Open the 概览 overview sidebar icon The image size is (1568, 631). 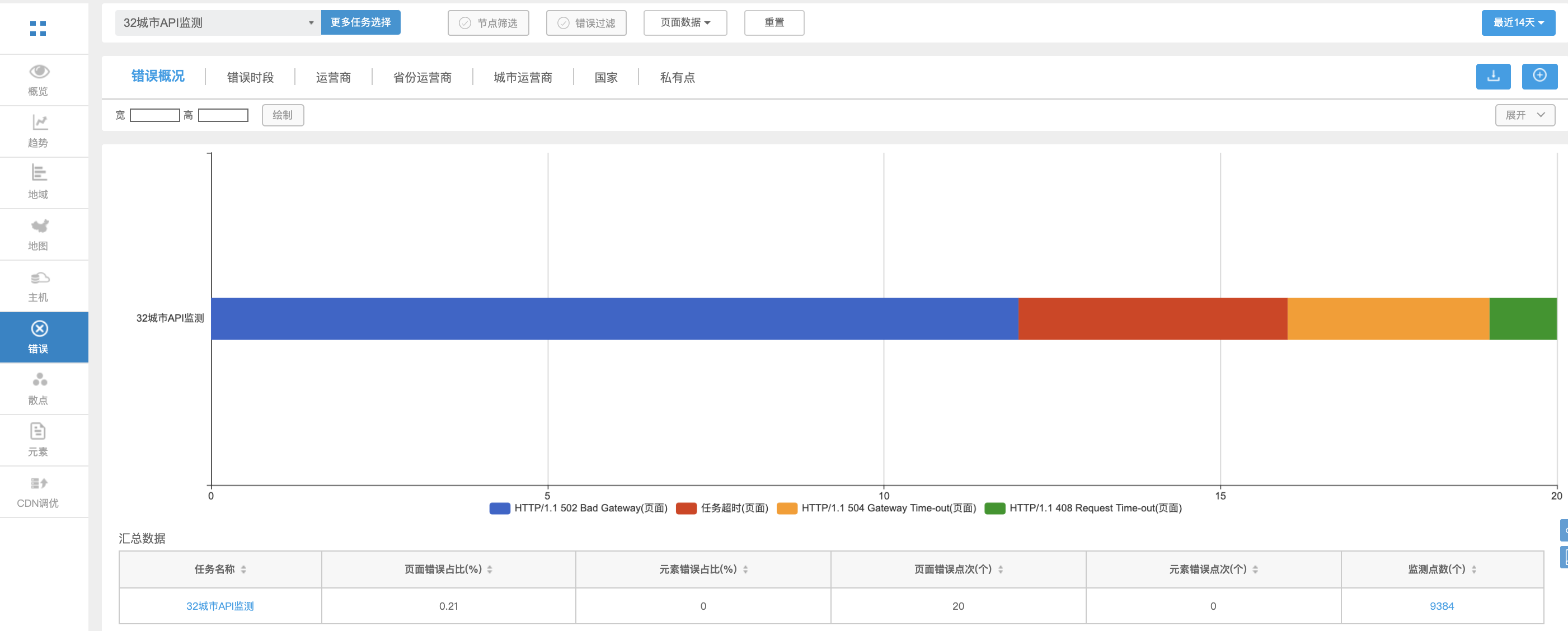pos(39,72)
